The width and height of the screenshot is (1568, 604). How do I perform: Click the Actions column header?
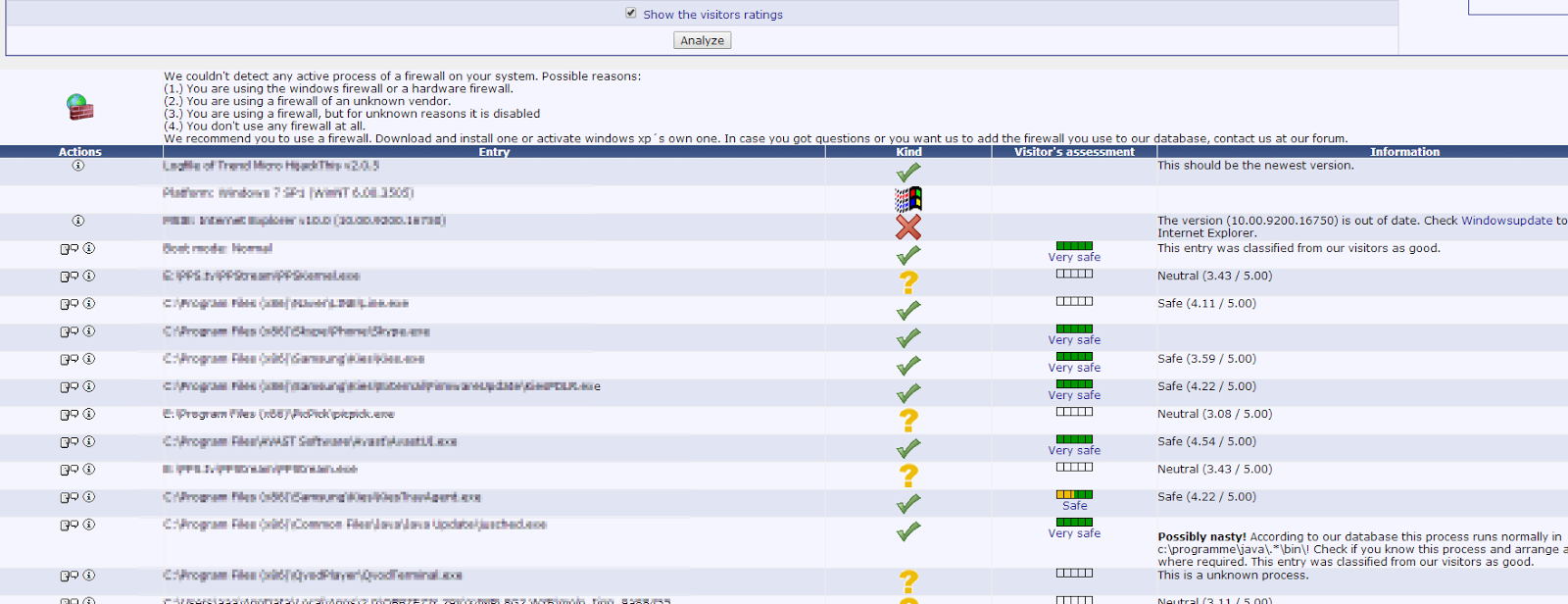80,152
